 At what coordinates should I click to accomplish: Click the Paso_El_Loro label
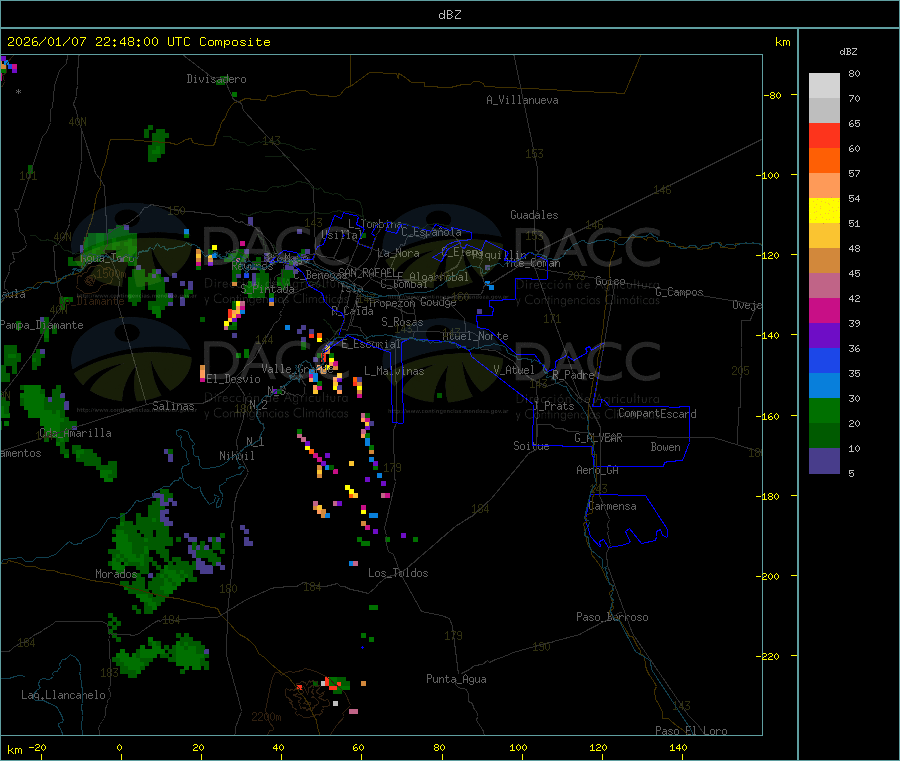[692, 731]
